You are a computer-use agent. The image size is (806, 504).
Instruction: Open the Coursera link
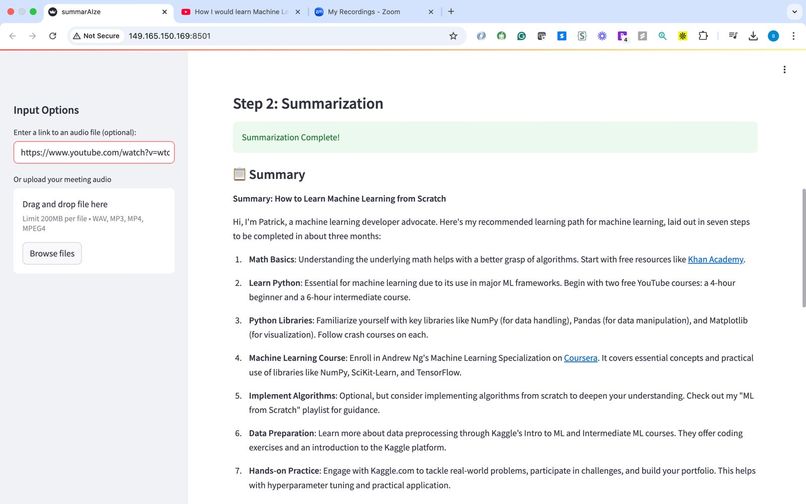[580, 358]
